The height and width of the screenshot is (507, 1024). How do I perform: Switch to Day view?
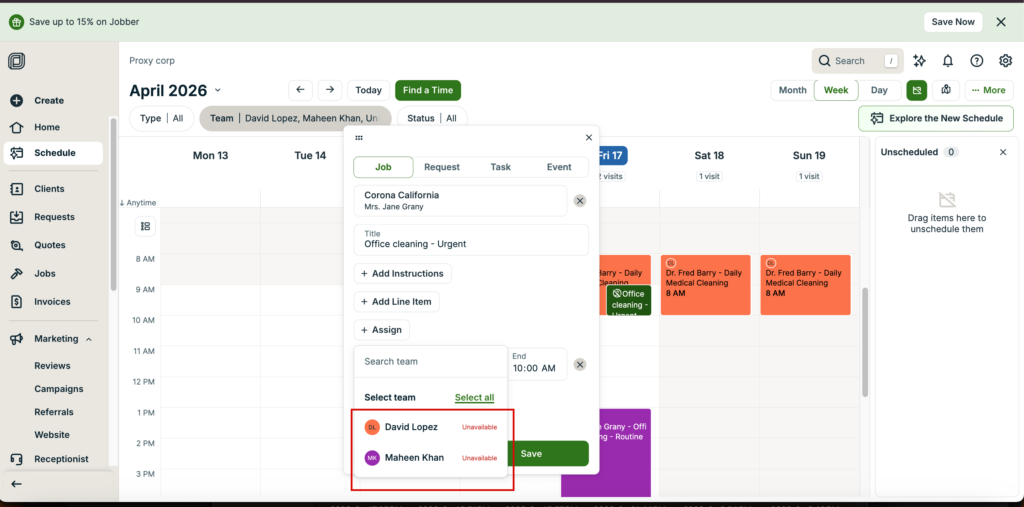[x=879, y=90]
